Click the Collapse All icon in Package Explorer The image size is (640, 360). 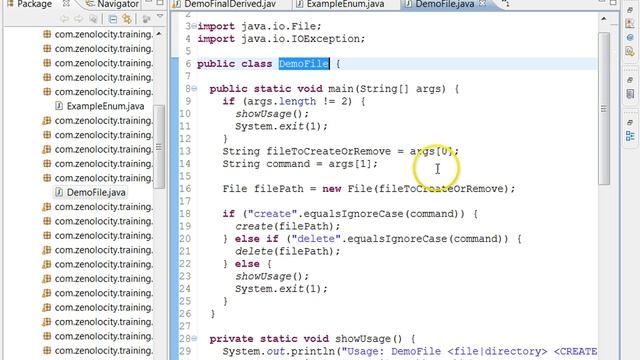[113, 19]
